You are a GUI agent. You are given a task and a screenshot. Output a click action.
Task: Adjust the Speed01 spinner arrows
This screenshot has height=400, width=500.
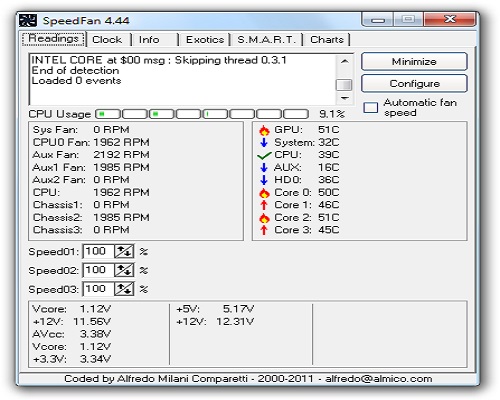coord(124,251)
